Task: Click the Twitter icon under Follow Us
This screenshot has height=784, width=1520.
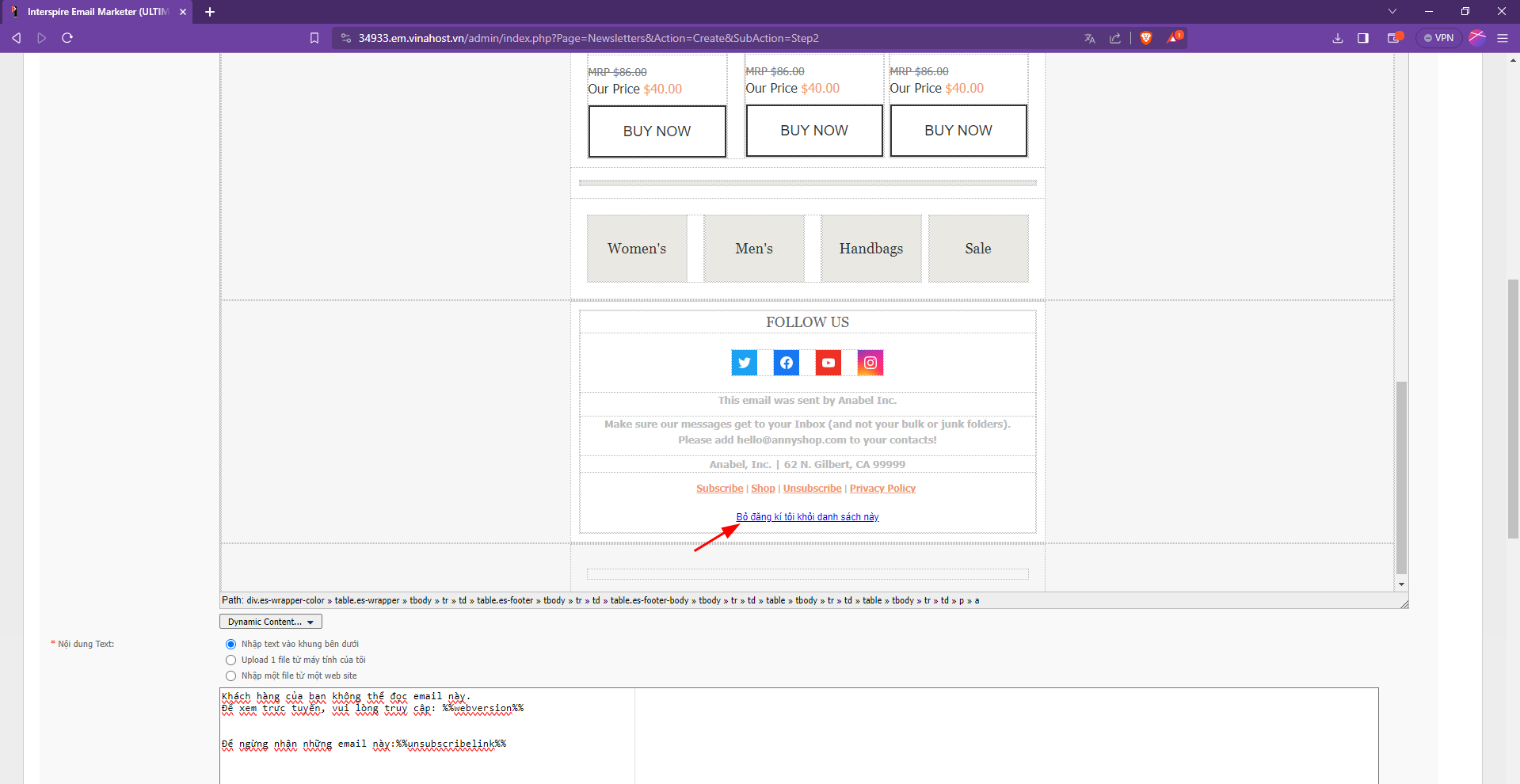Action: (x=744, y=363)
